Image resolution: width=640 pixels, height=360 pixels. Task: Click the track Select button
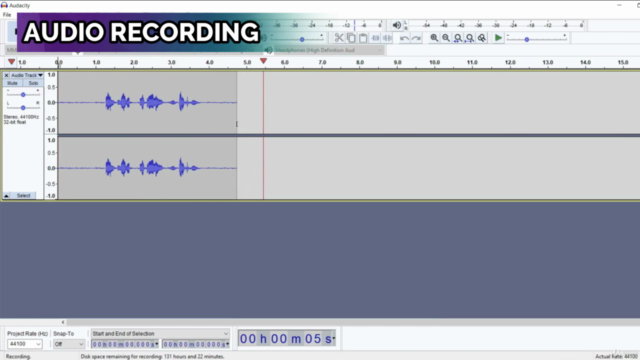[24, 196]
